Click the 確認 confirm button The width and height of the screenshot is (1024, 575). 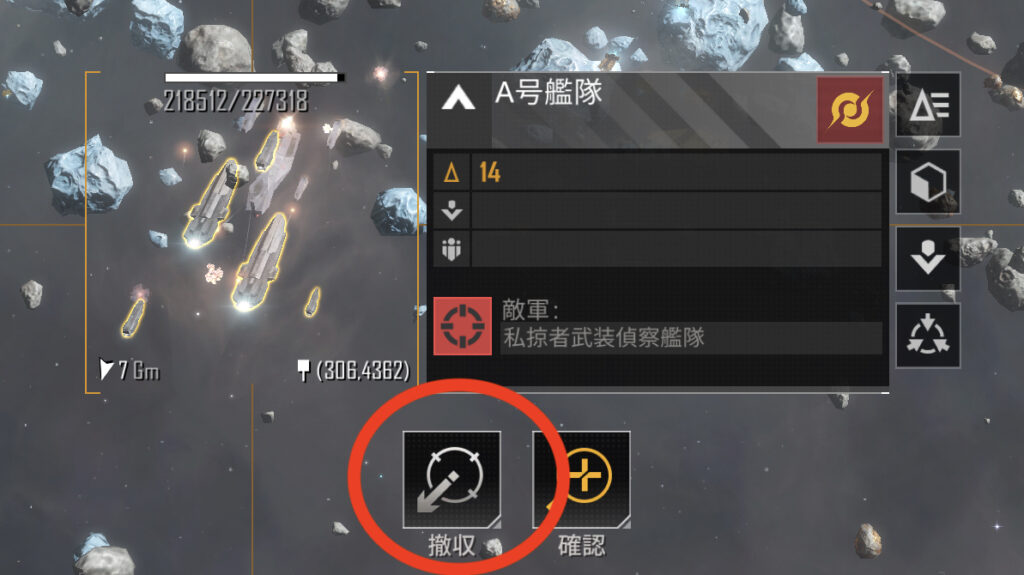[x=581, y=480]
